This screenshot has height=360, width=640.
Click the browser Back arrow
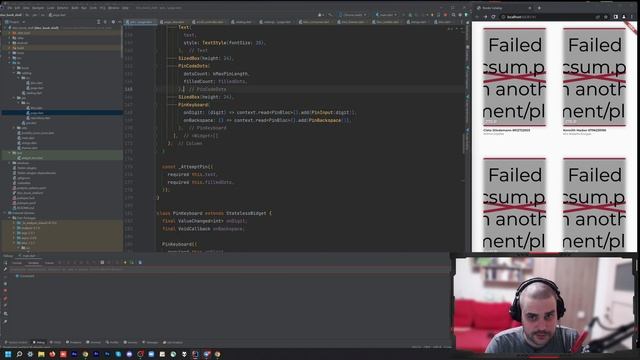pyautogui.click(x=478, y=17)
